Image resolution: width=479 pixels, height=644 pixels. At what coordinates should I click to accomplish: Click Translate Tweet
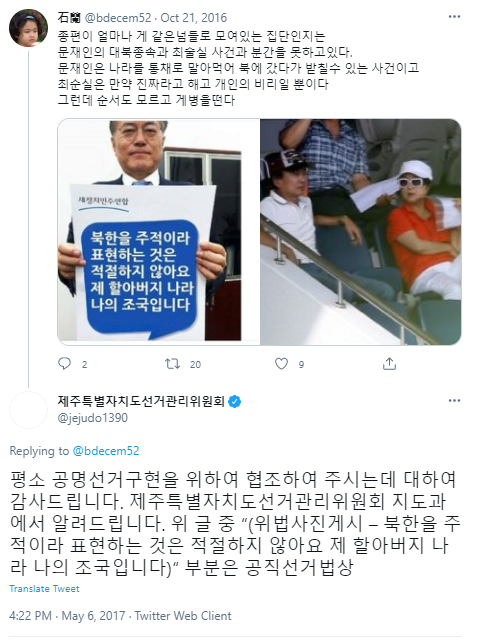(44, 589)
